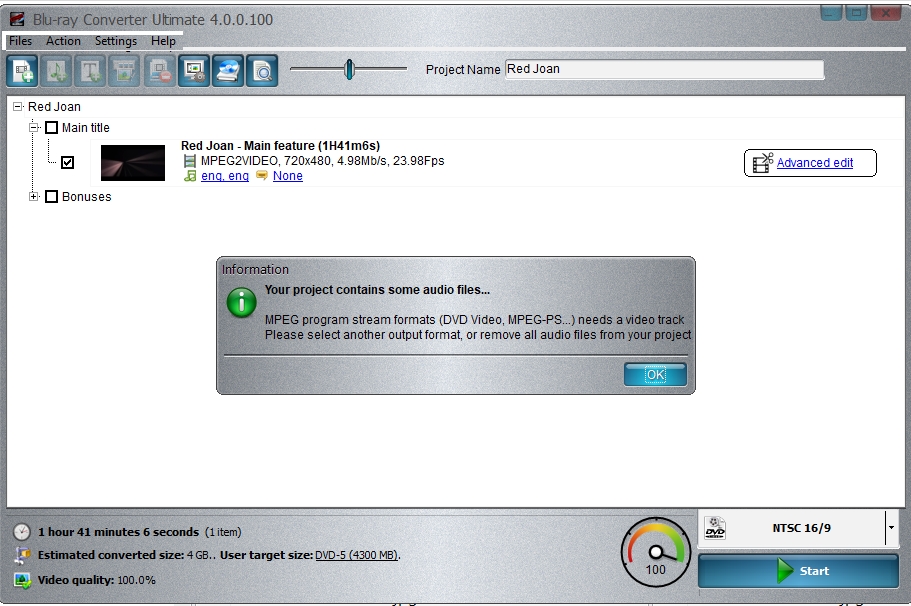
Task: Click the magnifier preview document toolbar icon
Action: point(262,71)
